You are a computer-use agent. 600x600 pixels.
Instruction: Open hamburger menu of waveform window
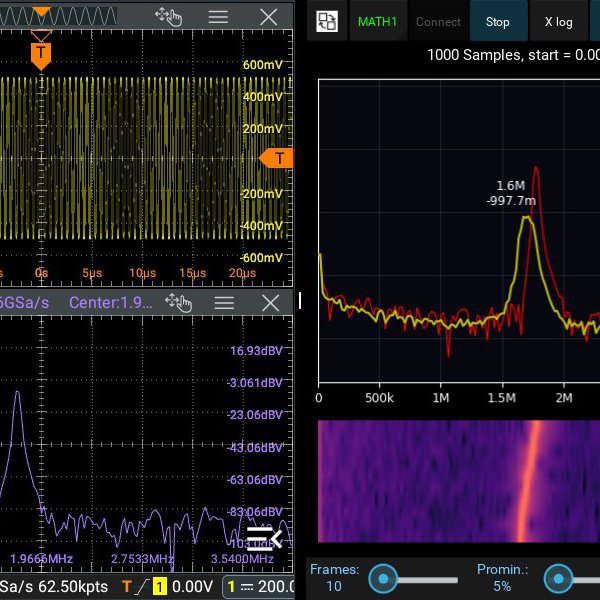(x=218, y=17)
